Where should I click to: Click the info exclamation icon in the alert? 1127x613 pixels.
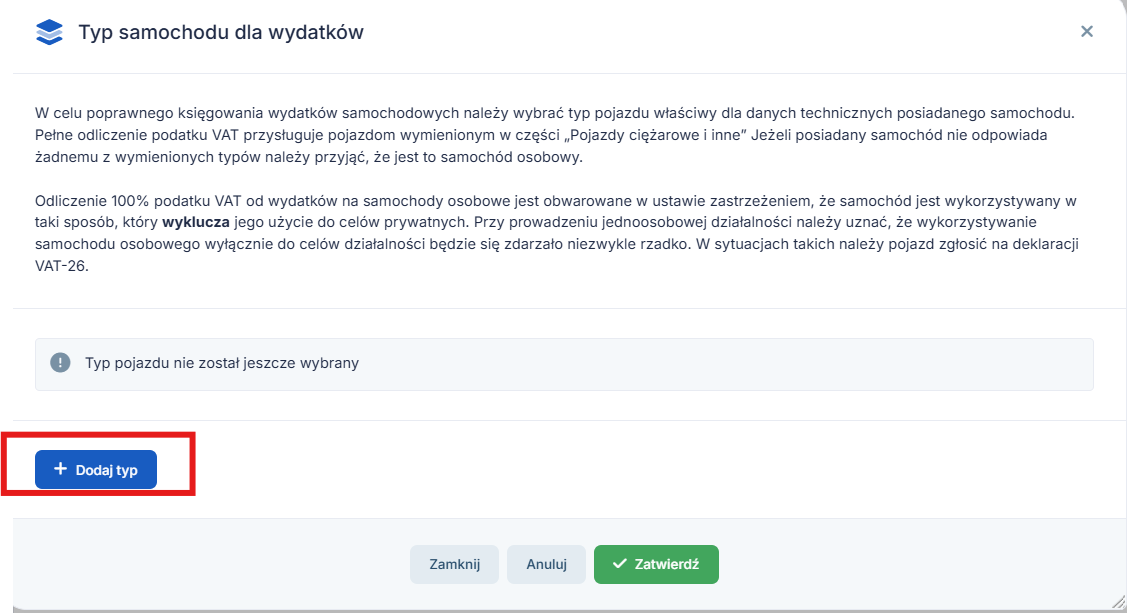(x=61, y=363)
